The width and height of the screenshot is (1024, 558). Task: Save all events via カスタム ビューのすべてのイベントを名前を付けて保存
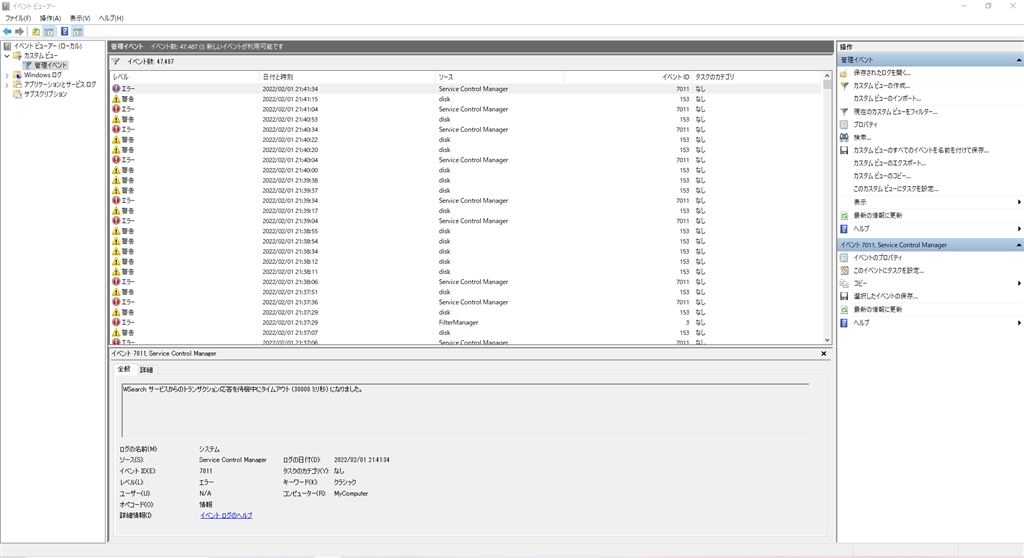pyautogui.click(x=921, y=150)
